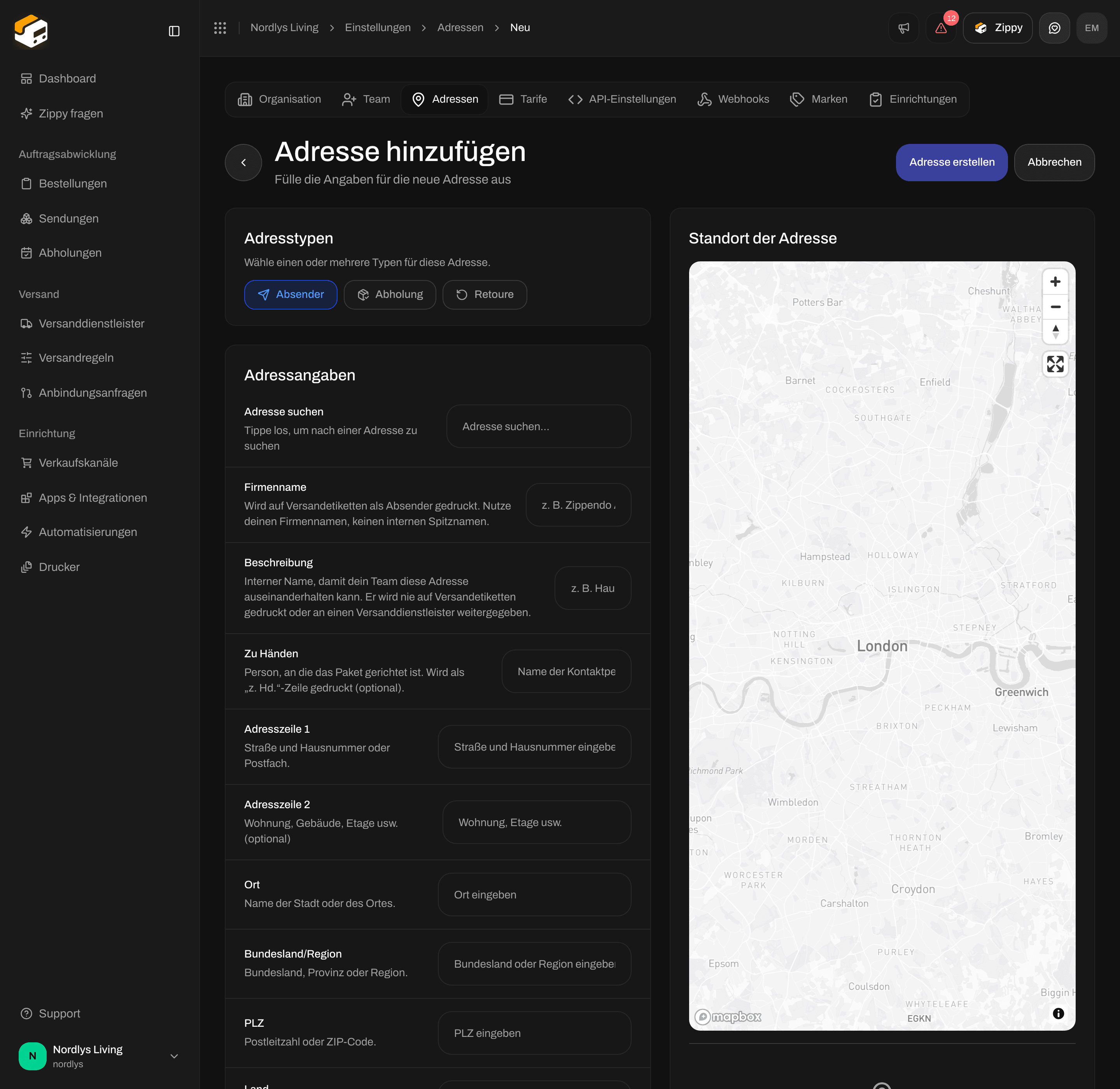Image resolution: width=1120 pixels, height=1089 pixels.
Task: Open the app grid launcher icon
Action: (x=220, y=28)
